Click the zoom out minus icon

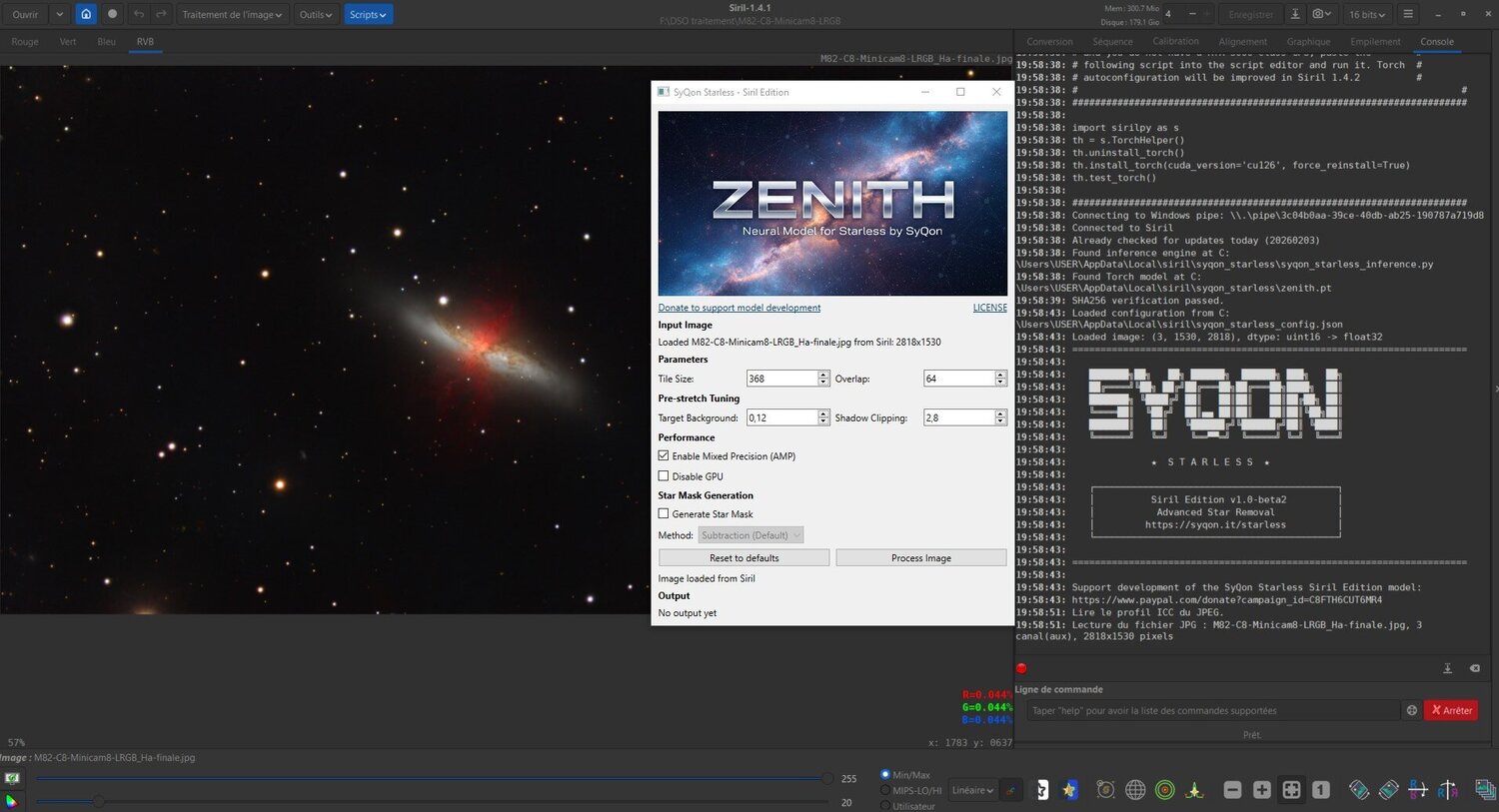1232,790
